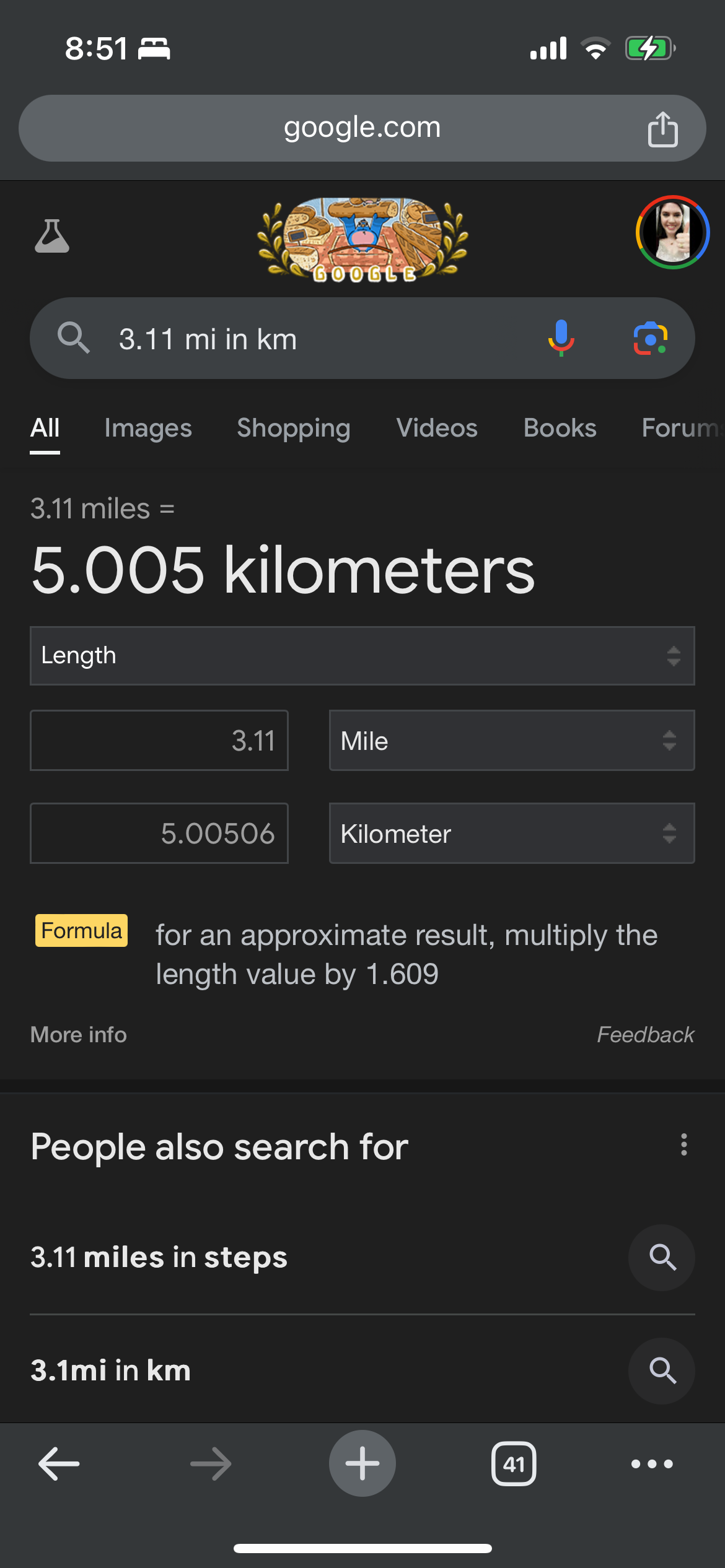This screenshot has height=1568, width=725.
Task: Open the Google account profile picture
Action: click(x=672, y=232)
